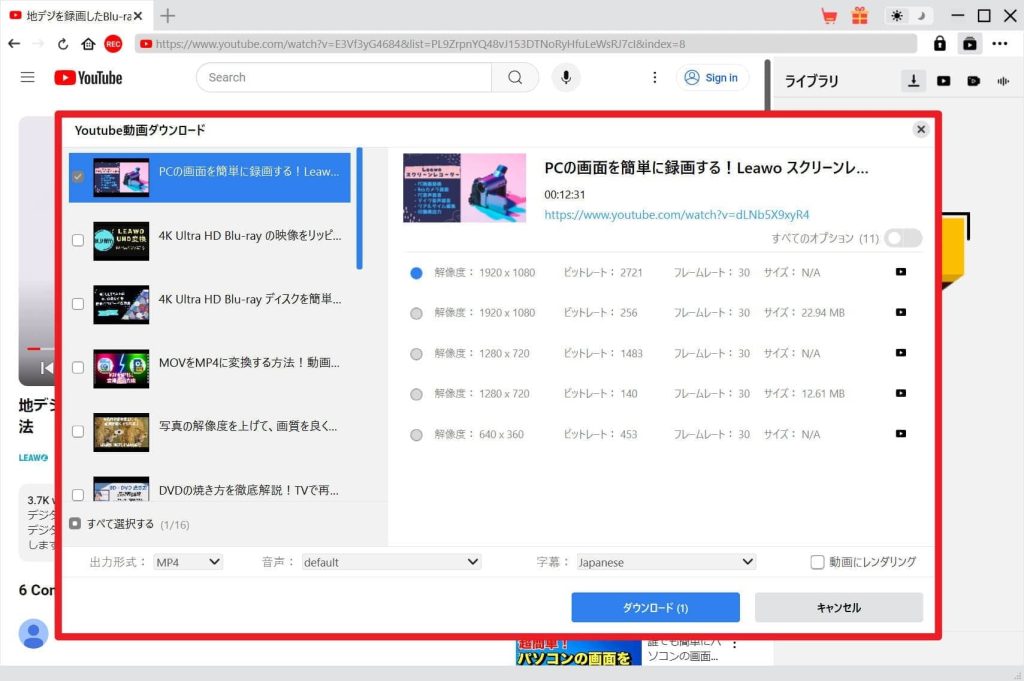Open the shopping cart icon
Screen dimensions: 1024x681
pyautogui.click(x=828, y=15)
